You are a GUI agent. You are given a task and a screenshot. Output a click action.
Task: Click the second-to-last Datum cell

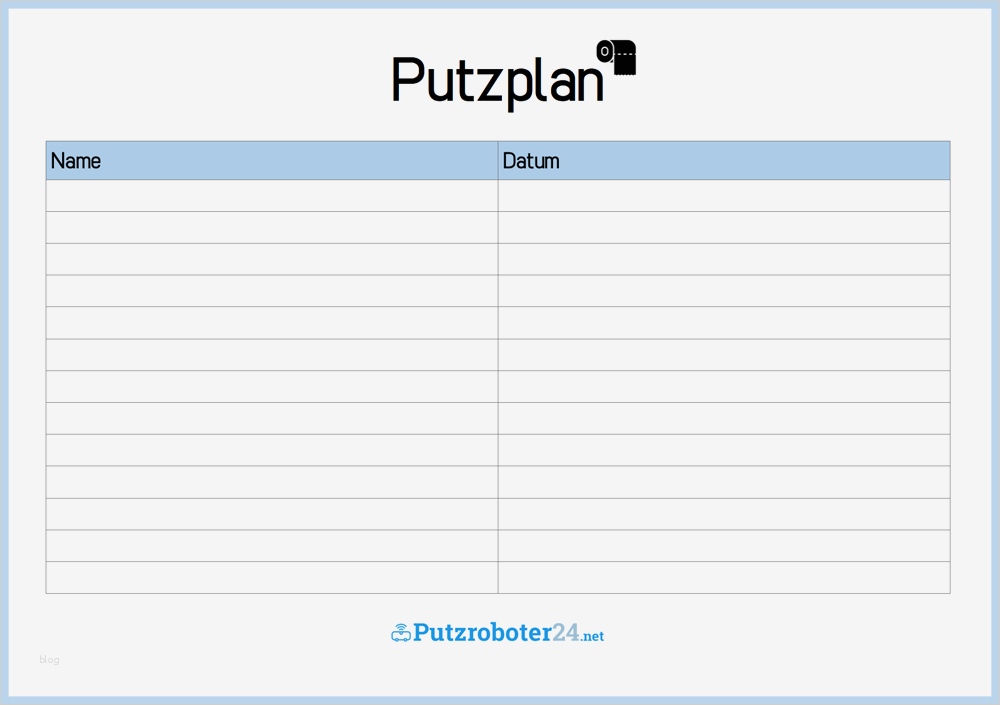724,546
